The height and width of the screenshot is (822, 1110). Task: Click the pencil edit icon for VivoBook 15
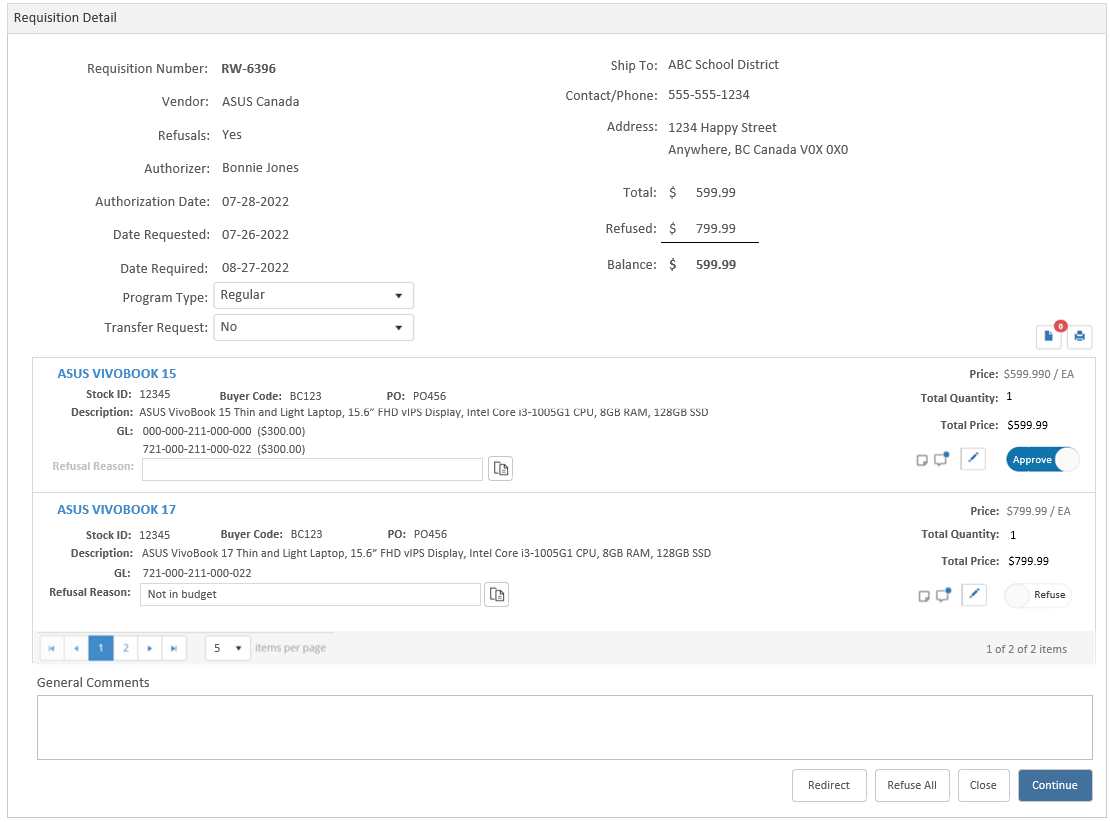click(973, 459)
